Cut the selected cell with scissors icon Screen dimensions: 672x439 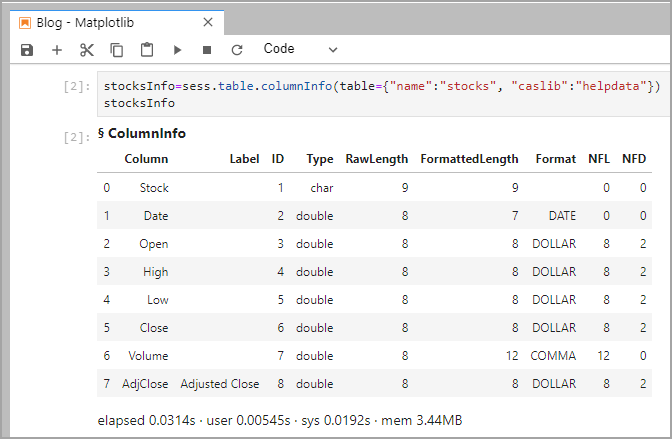tap(87, 49)
